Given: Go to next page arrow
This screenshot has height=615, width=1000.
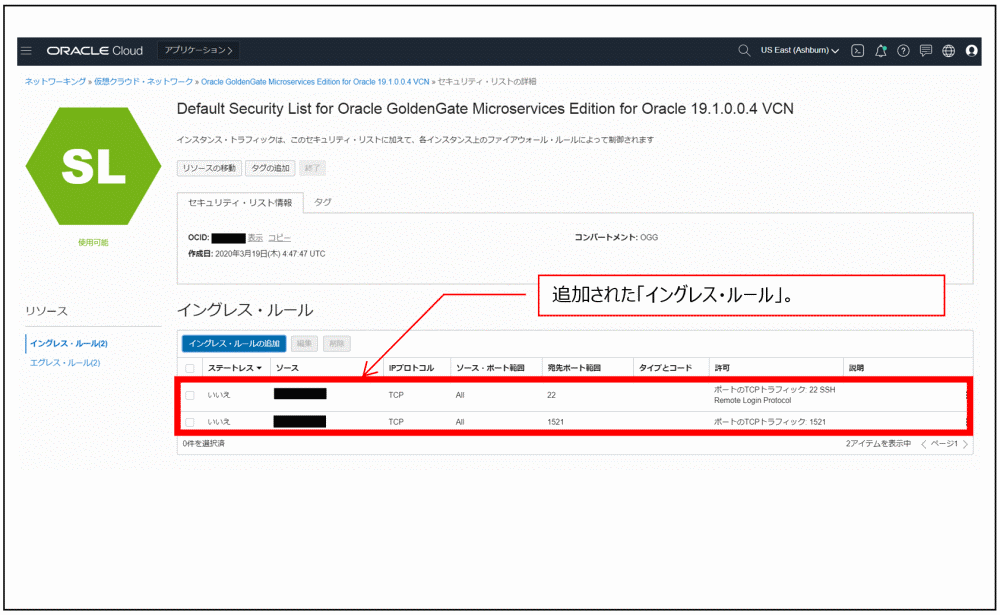Looking at the screenshot, I should click(966, 444).
